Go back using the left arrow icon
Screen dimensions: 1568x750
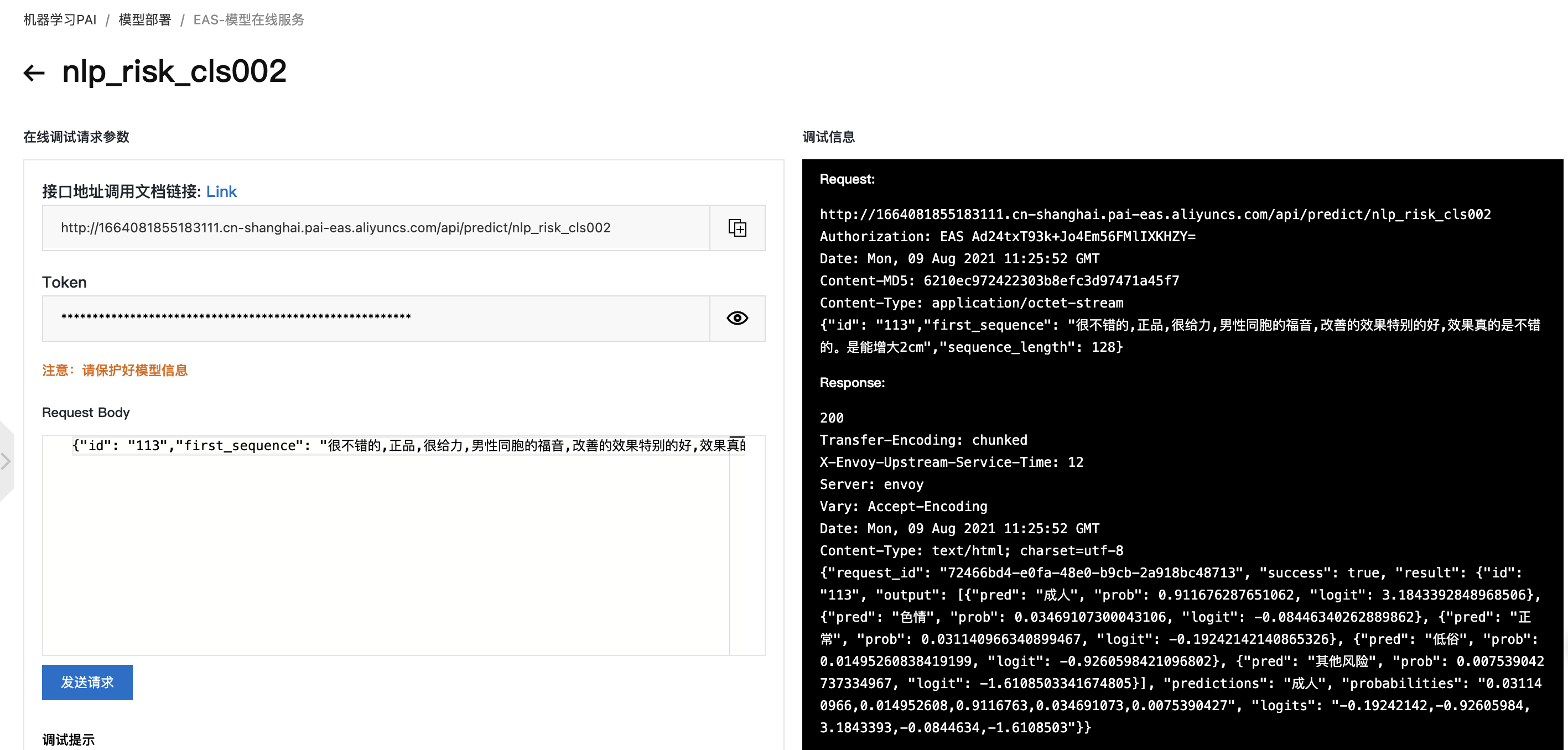tap(34, 73)
